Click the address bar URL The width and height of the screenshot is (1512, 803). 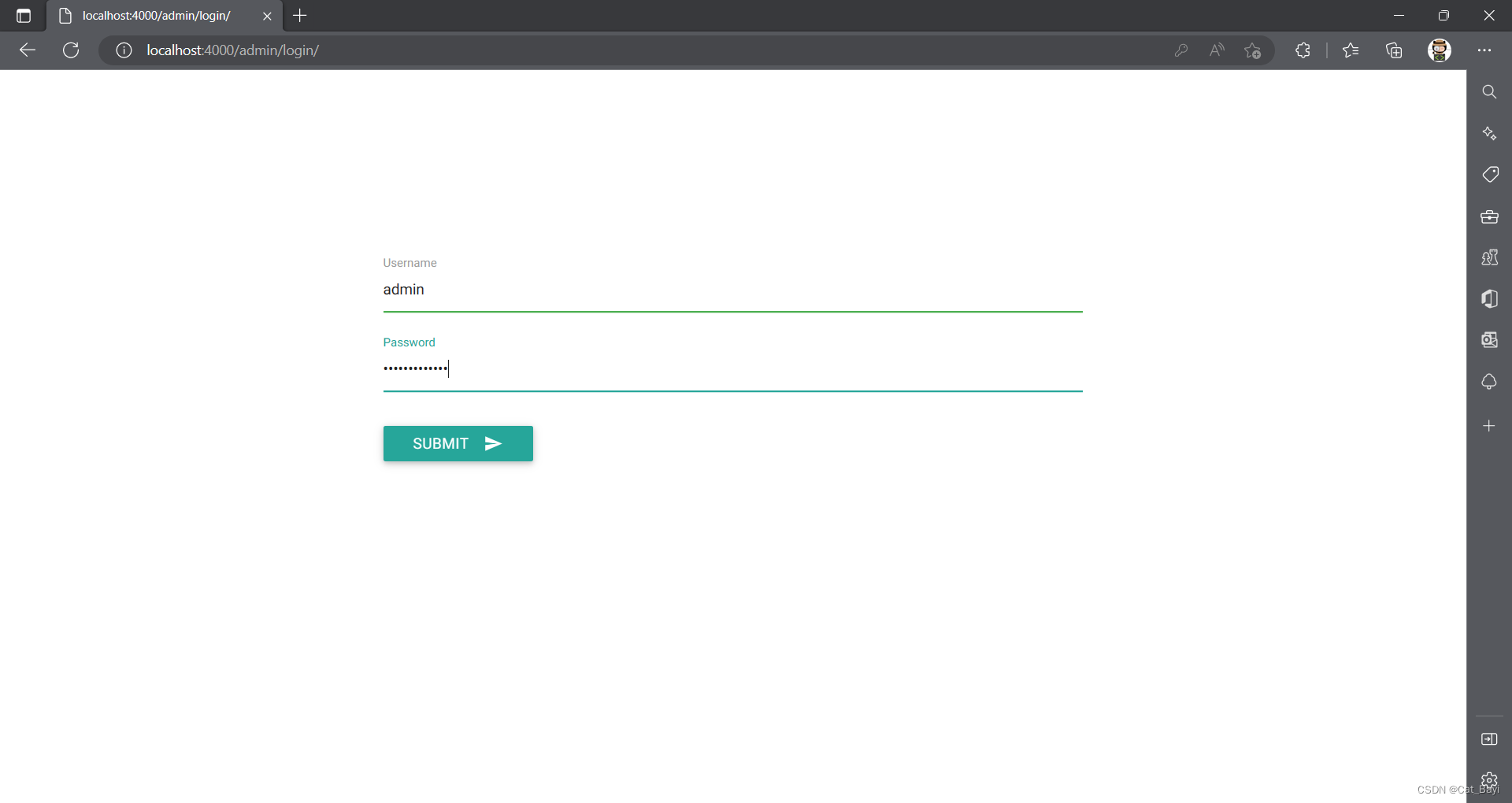[x=232, y=50]
